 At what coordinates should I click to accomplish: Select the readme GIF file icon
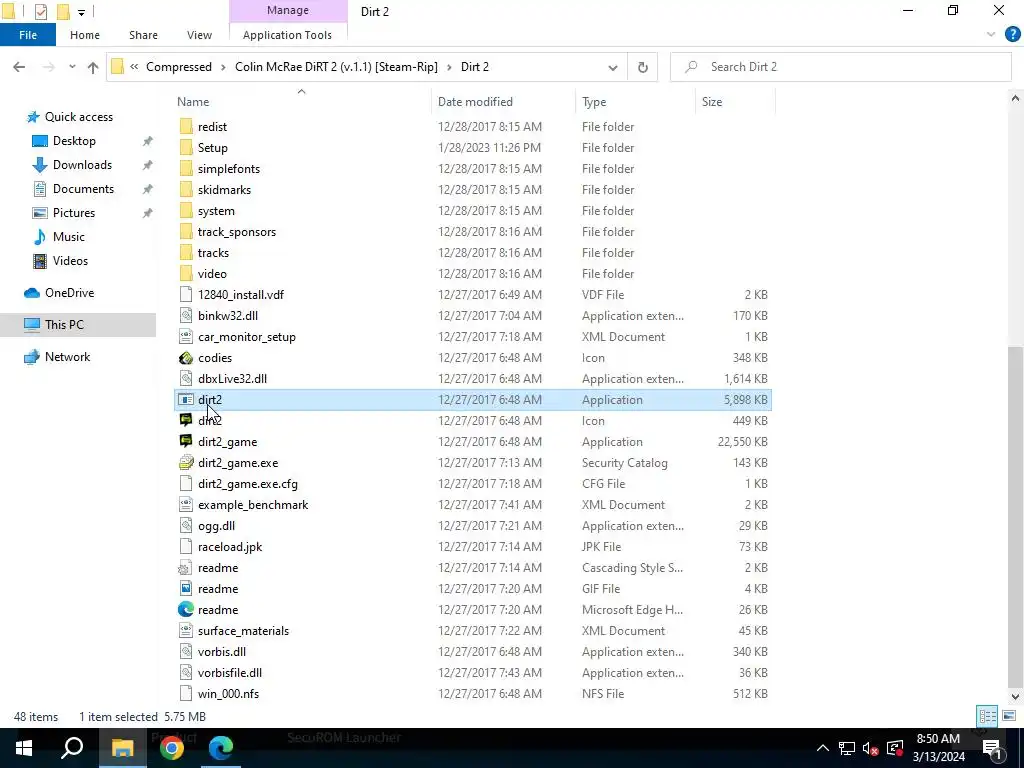[186, 588]
